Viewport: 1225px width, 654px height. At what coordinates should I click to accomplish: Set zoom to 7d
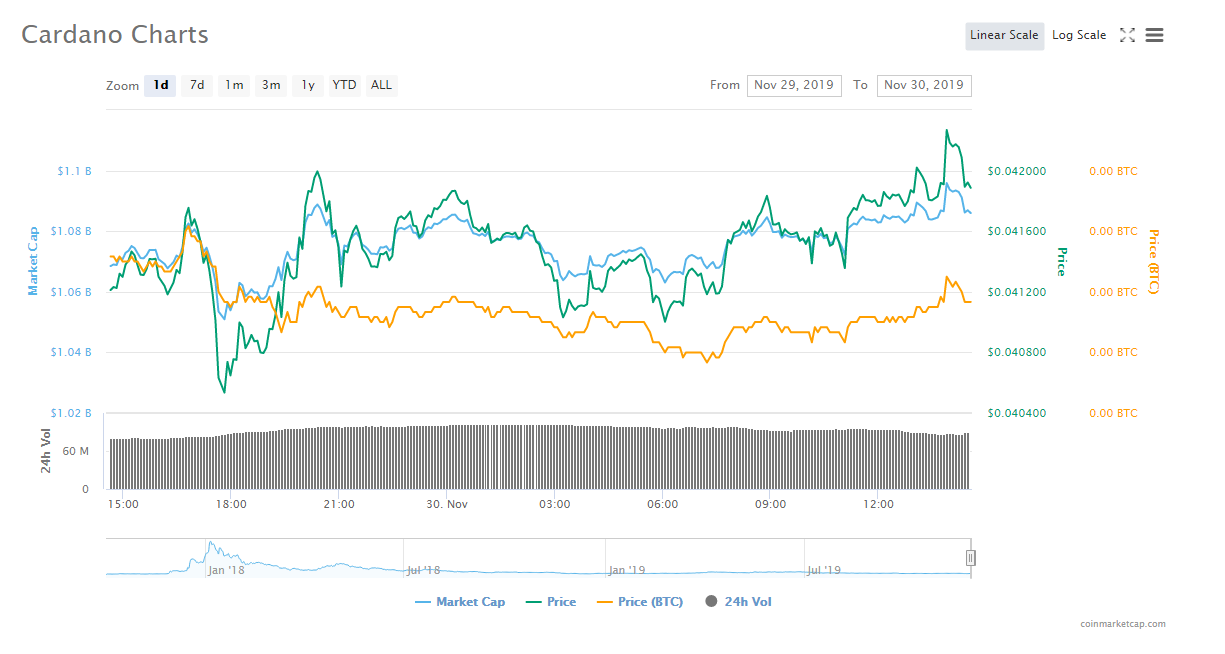pos(197,85)
